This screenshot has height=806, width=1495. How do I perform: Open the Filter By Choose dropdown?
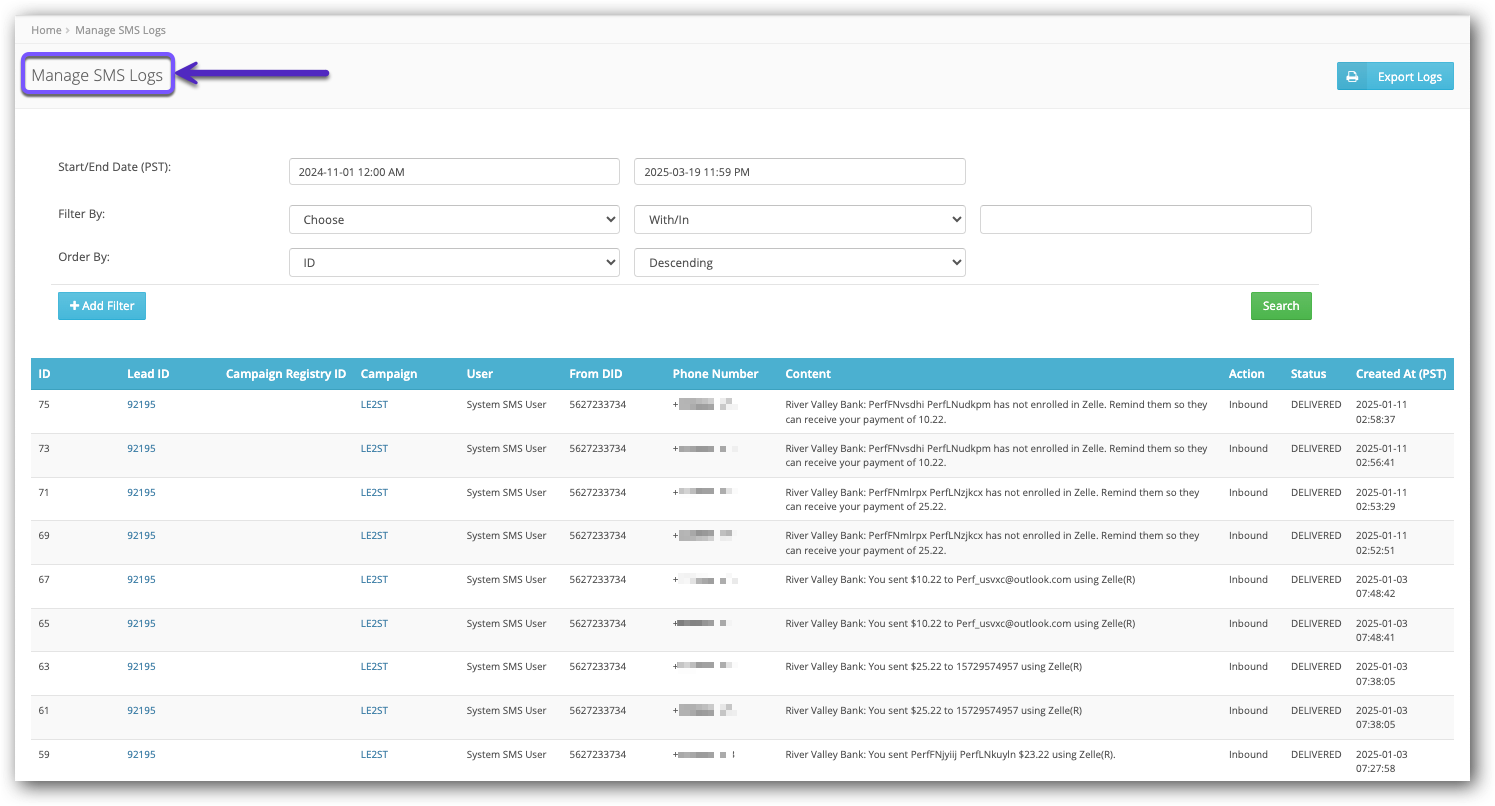[454, 220]
